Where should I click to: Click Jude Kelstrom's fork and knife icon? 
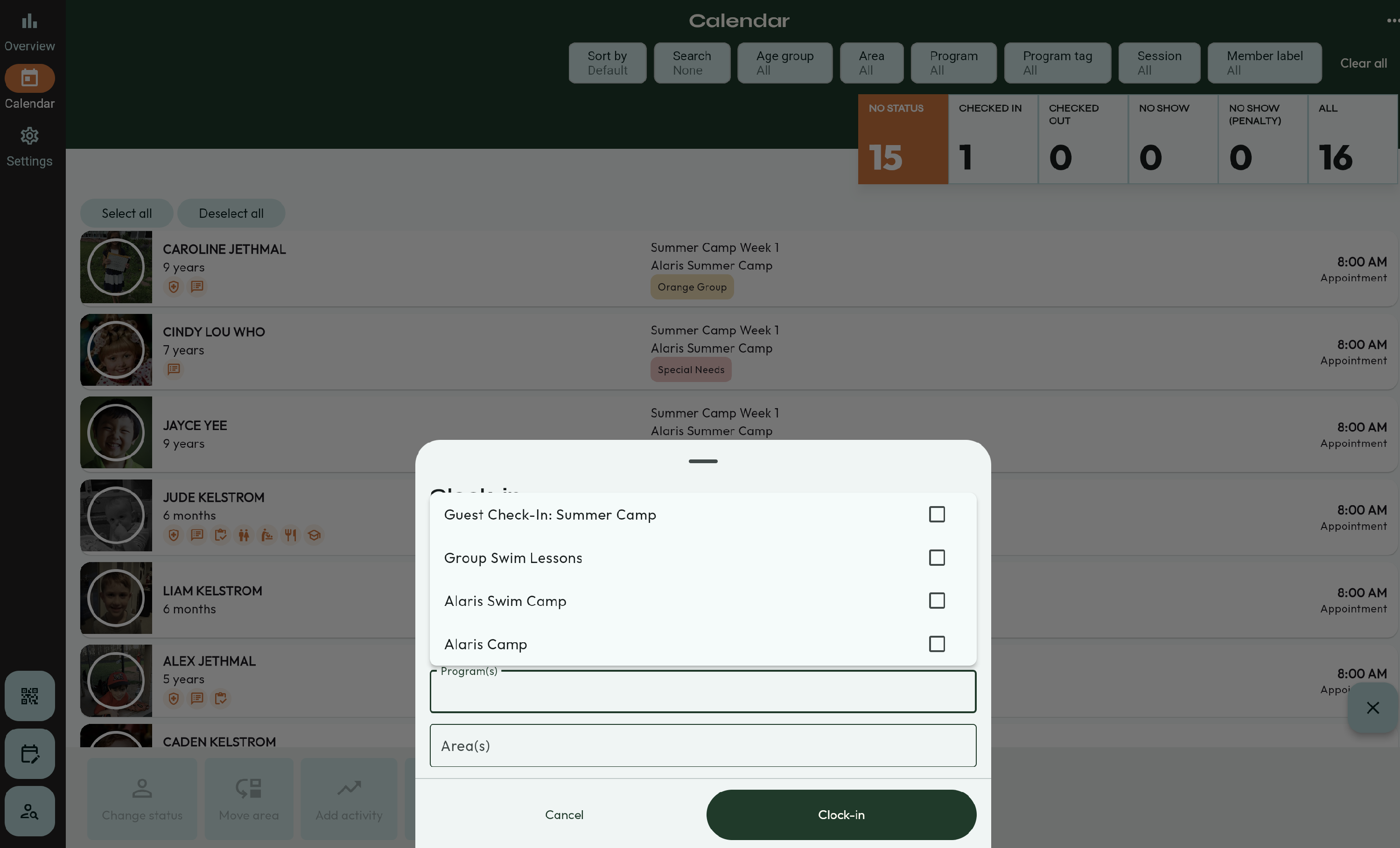pos(290,535)
